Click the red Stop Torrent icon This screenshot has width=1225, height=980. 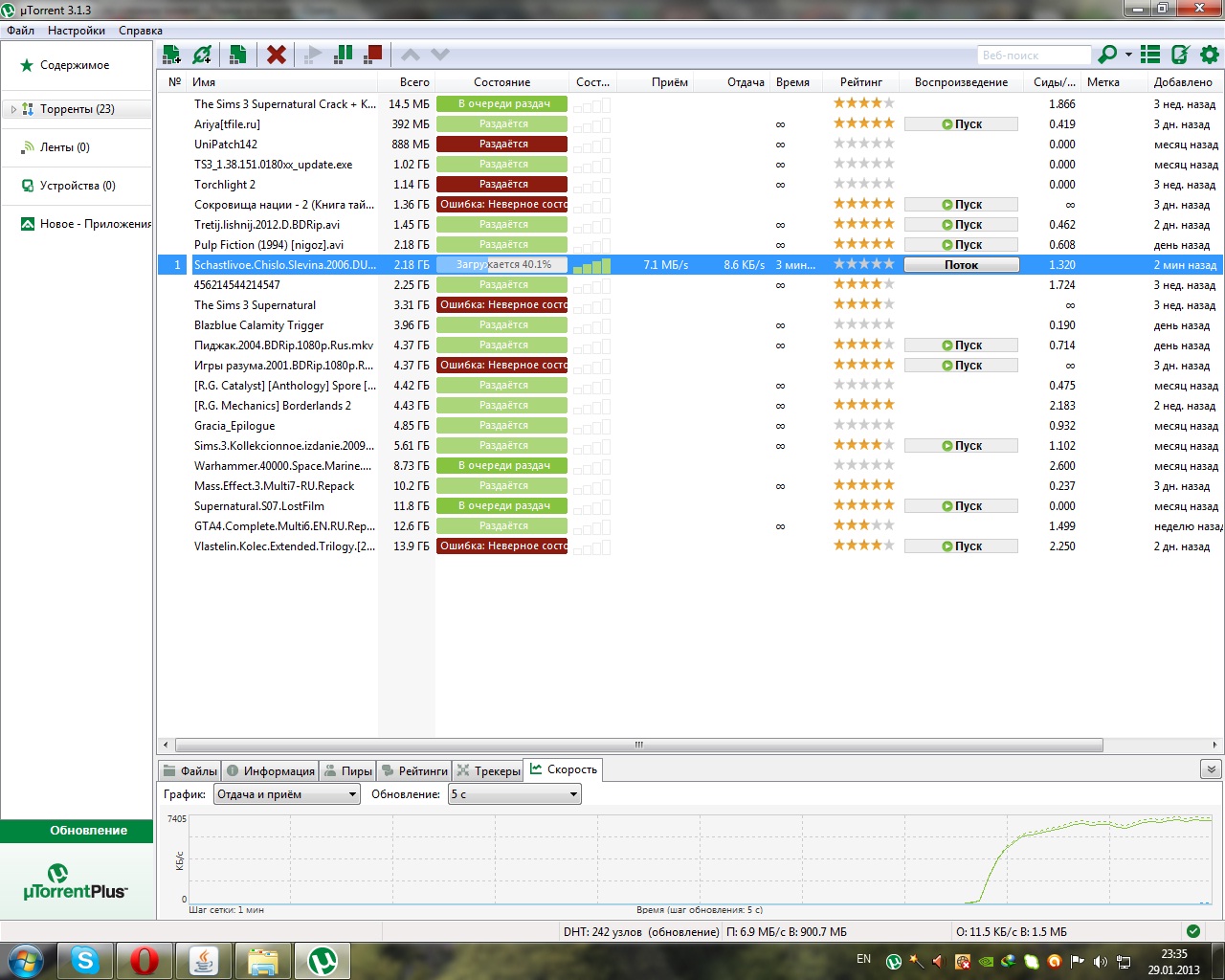(373, 55)
